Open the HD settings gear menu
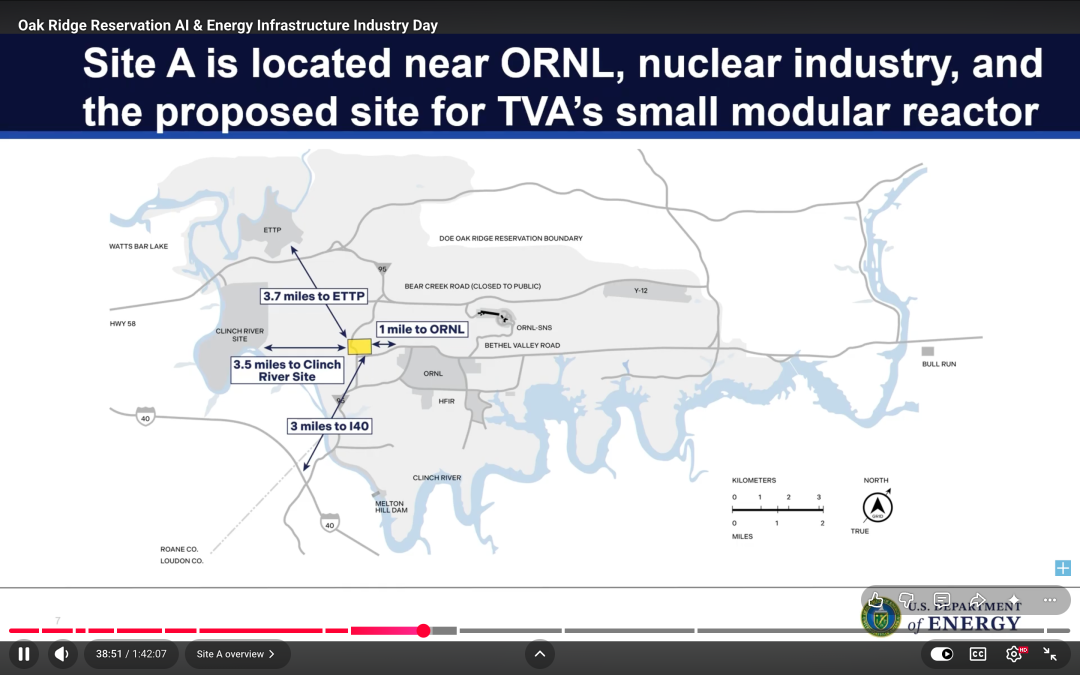This screenshot has height=675, width=1080. [x=1015, y=654]
